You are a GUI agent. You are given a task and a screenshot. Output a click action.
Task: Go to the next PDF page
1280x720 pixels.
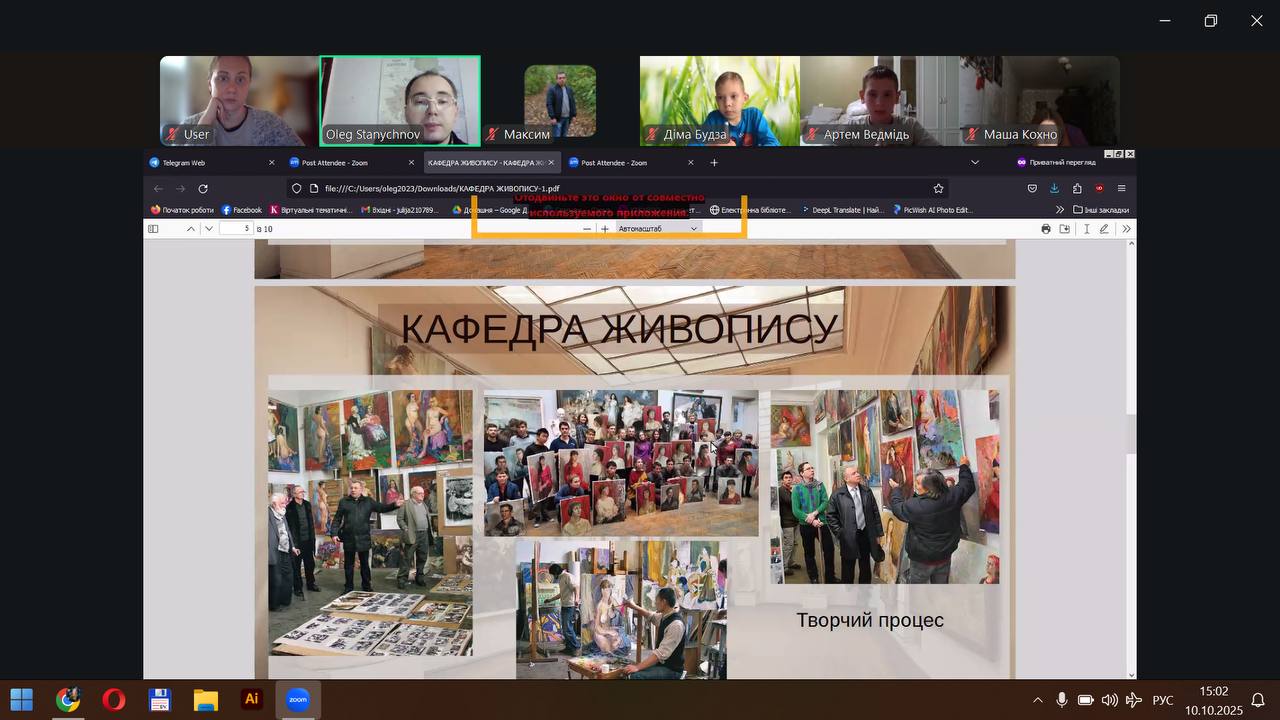[x=208, y=229]
